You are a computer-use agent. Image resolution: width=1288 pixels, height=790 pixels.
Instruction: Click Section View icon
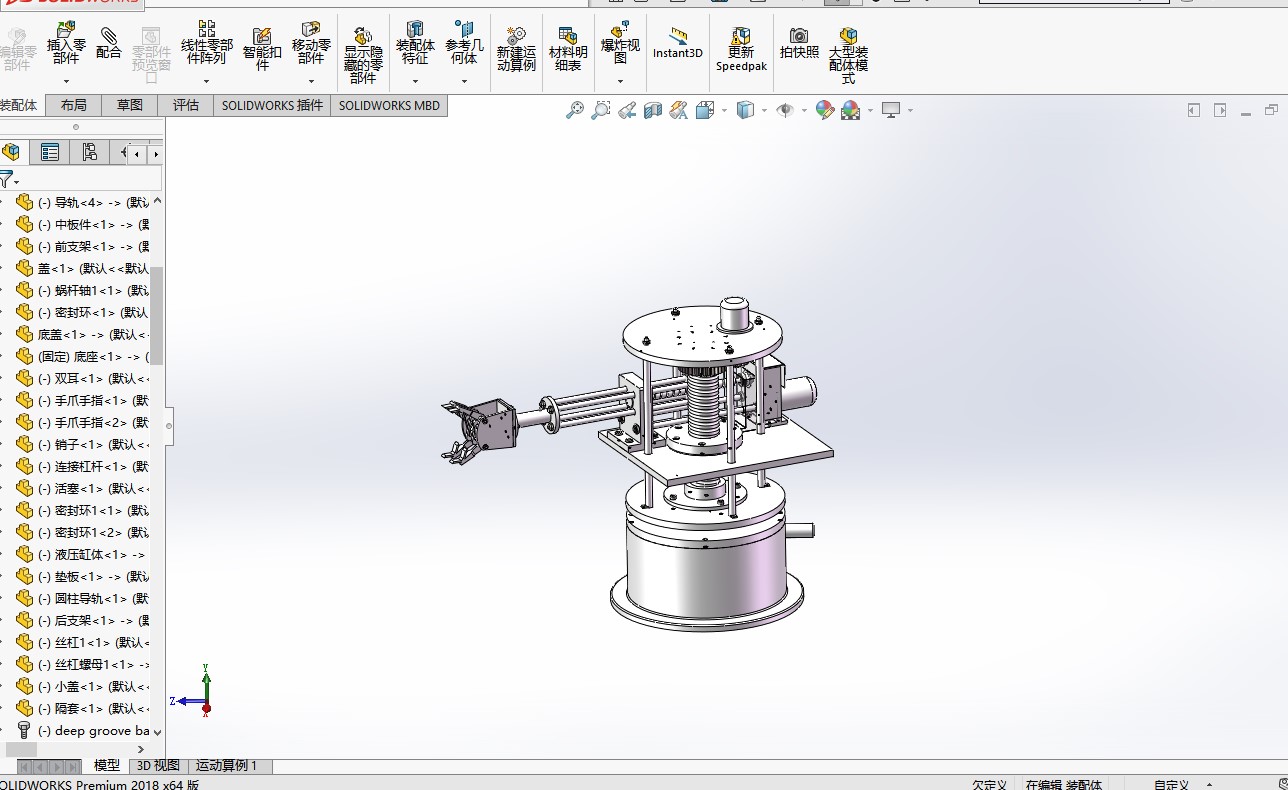click(653, 110)
